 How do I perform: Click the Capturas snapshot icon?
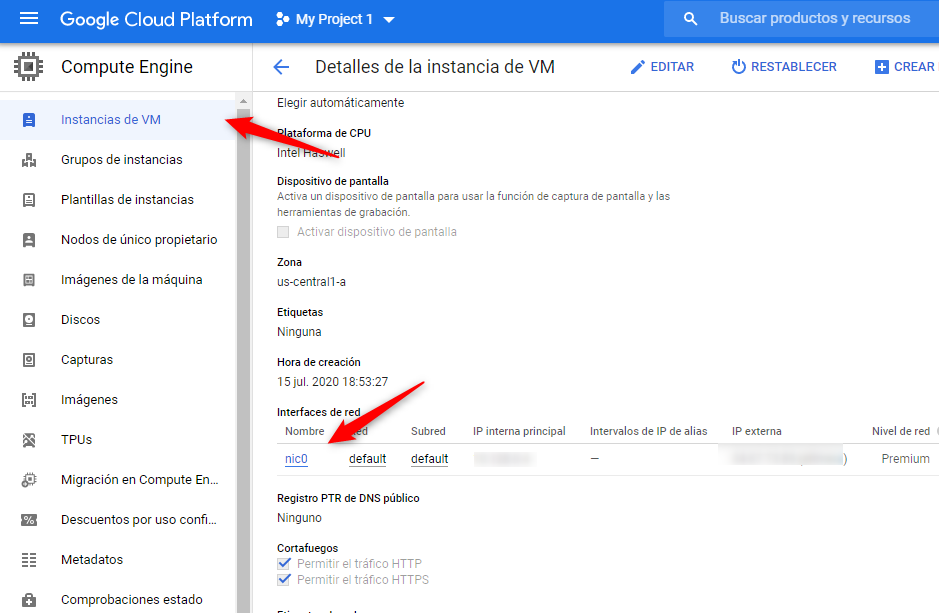pos(29,360)
